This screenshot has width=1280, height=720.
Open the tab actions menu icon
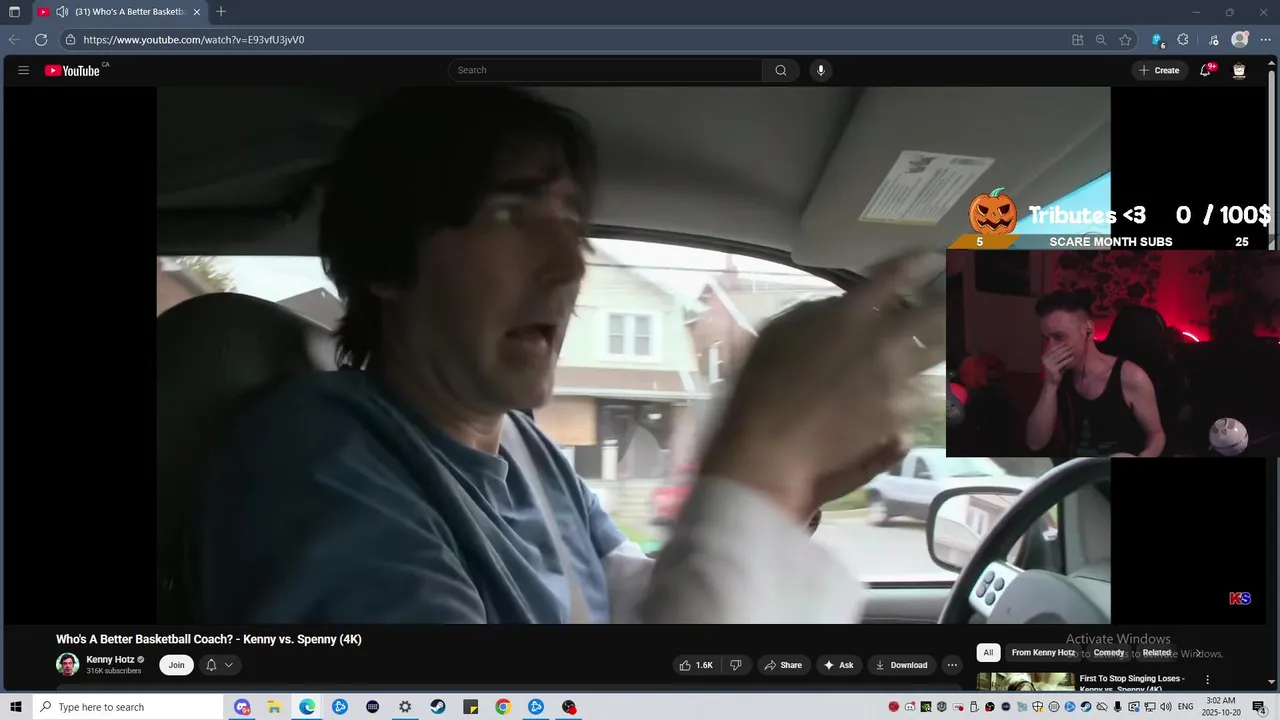tap(14, 12)
